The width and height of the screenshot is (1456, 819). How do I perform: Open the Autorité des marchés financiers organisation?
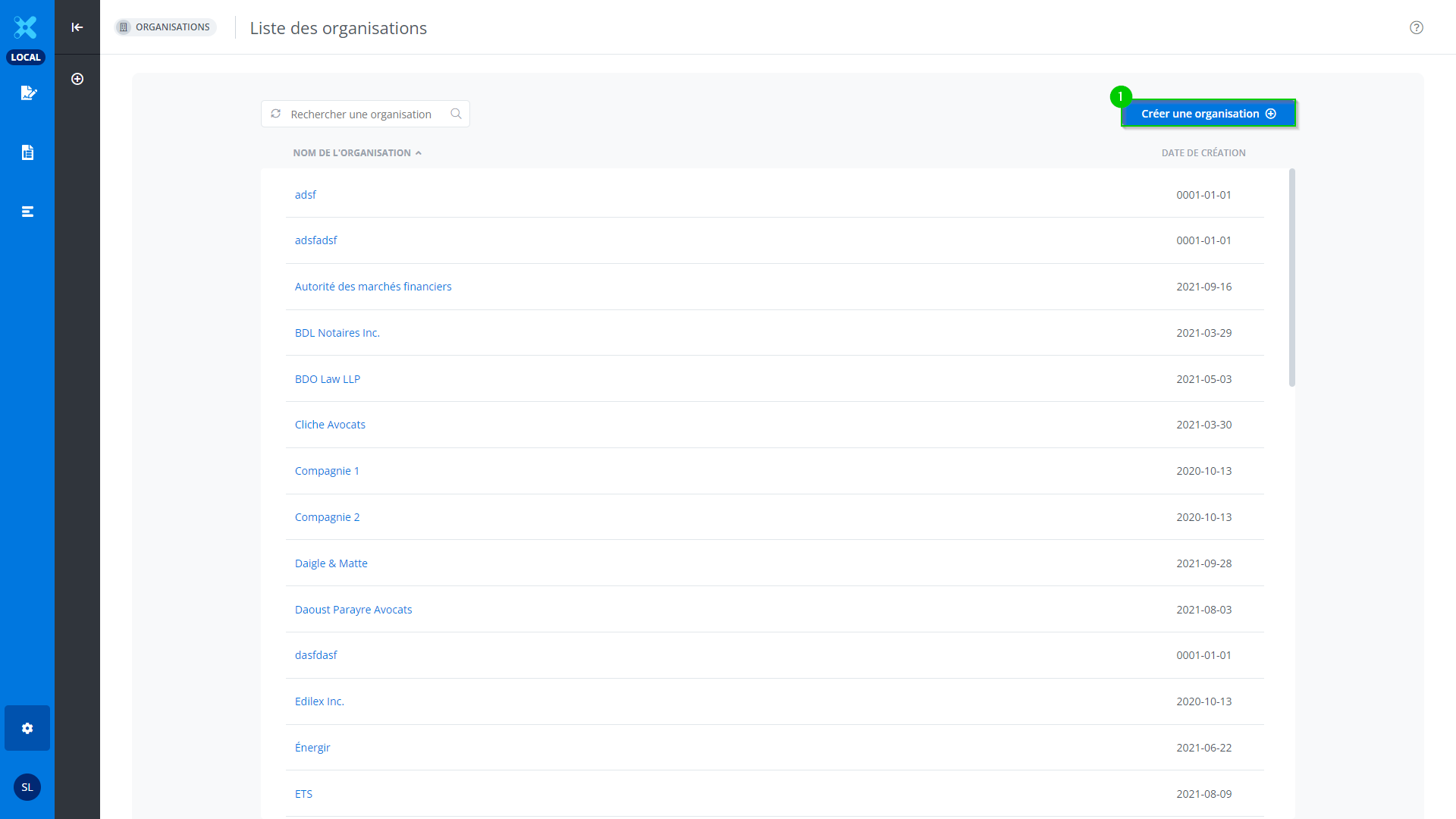(372, 287)
